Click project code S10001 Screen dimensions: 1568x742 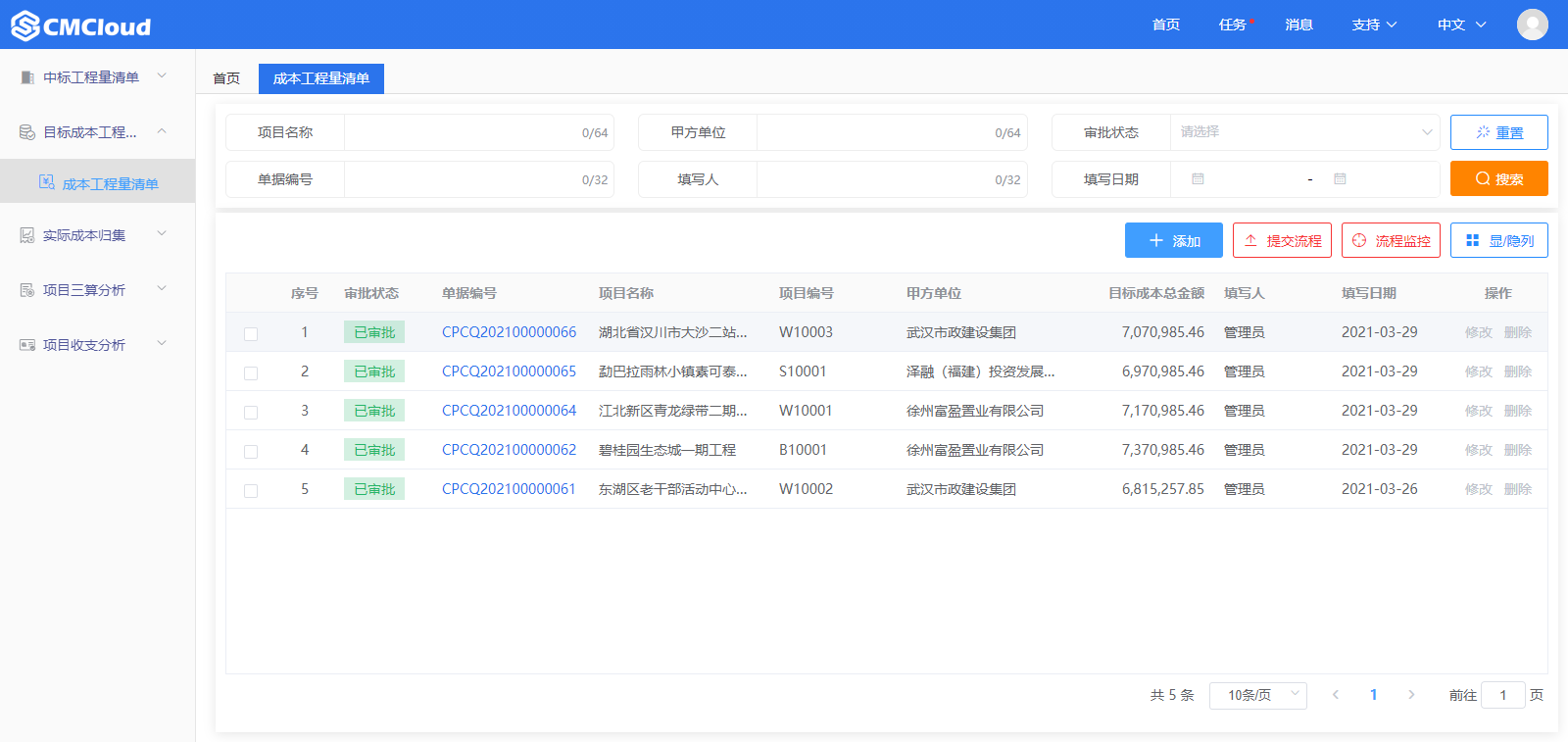click(803, 371)
